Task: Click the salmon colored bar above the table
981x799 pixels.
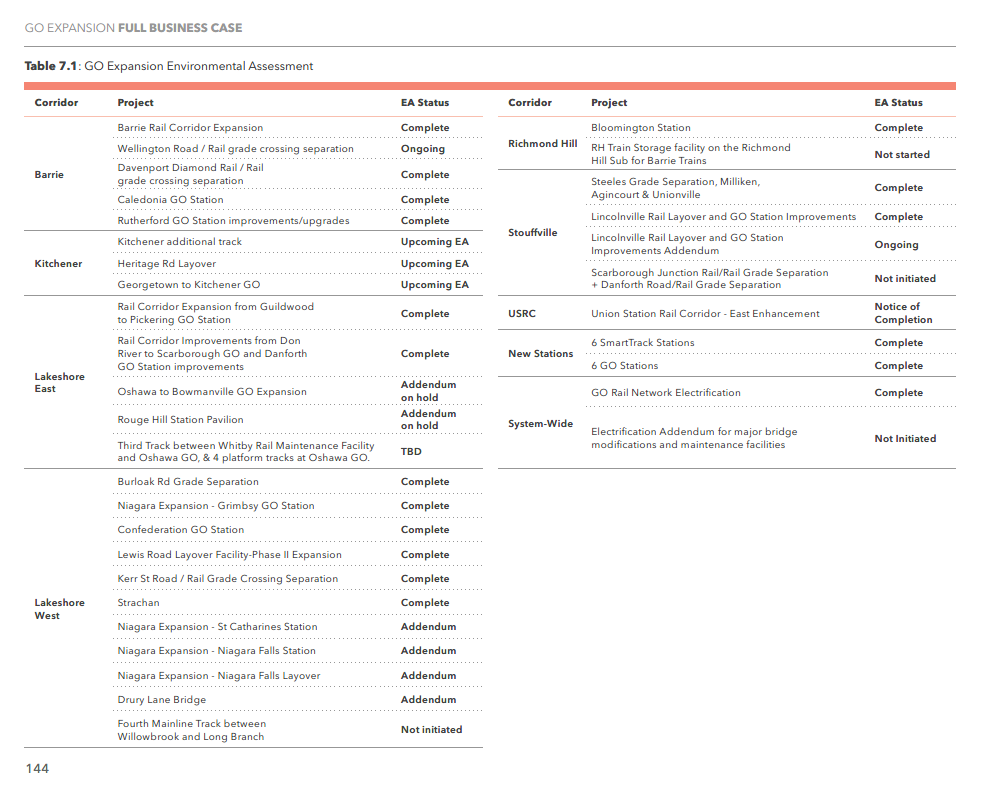Action: tap(490, 86)
